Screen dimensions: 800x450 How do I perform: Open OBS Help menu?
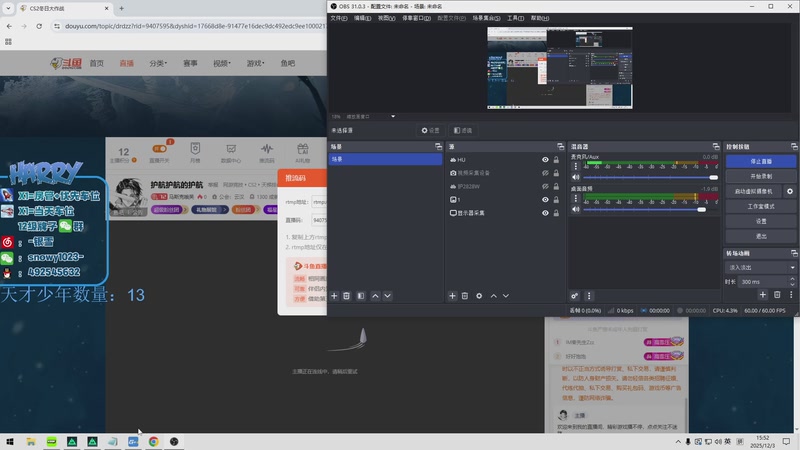coord(540,18)
